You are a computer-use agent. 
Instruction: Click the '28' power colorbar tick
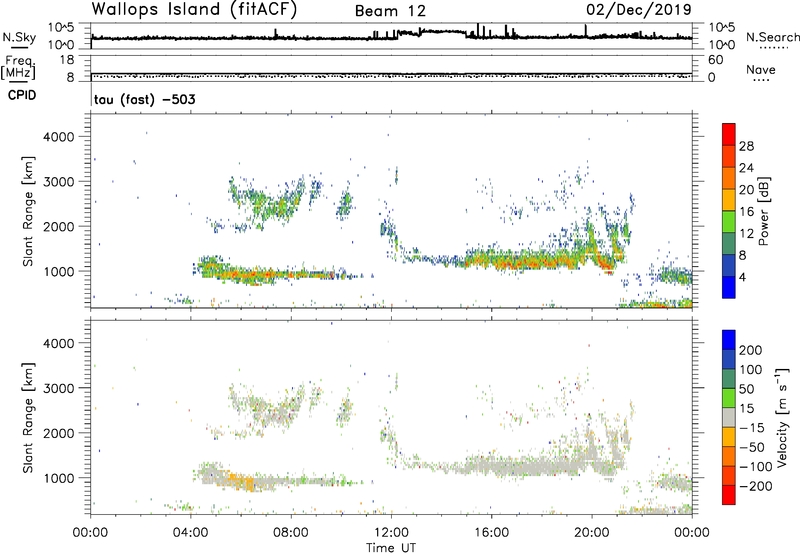(746, 146)
